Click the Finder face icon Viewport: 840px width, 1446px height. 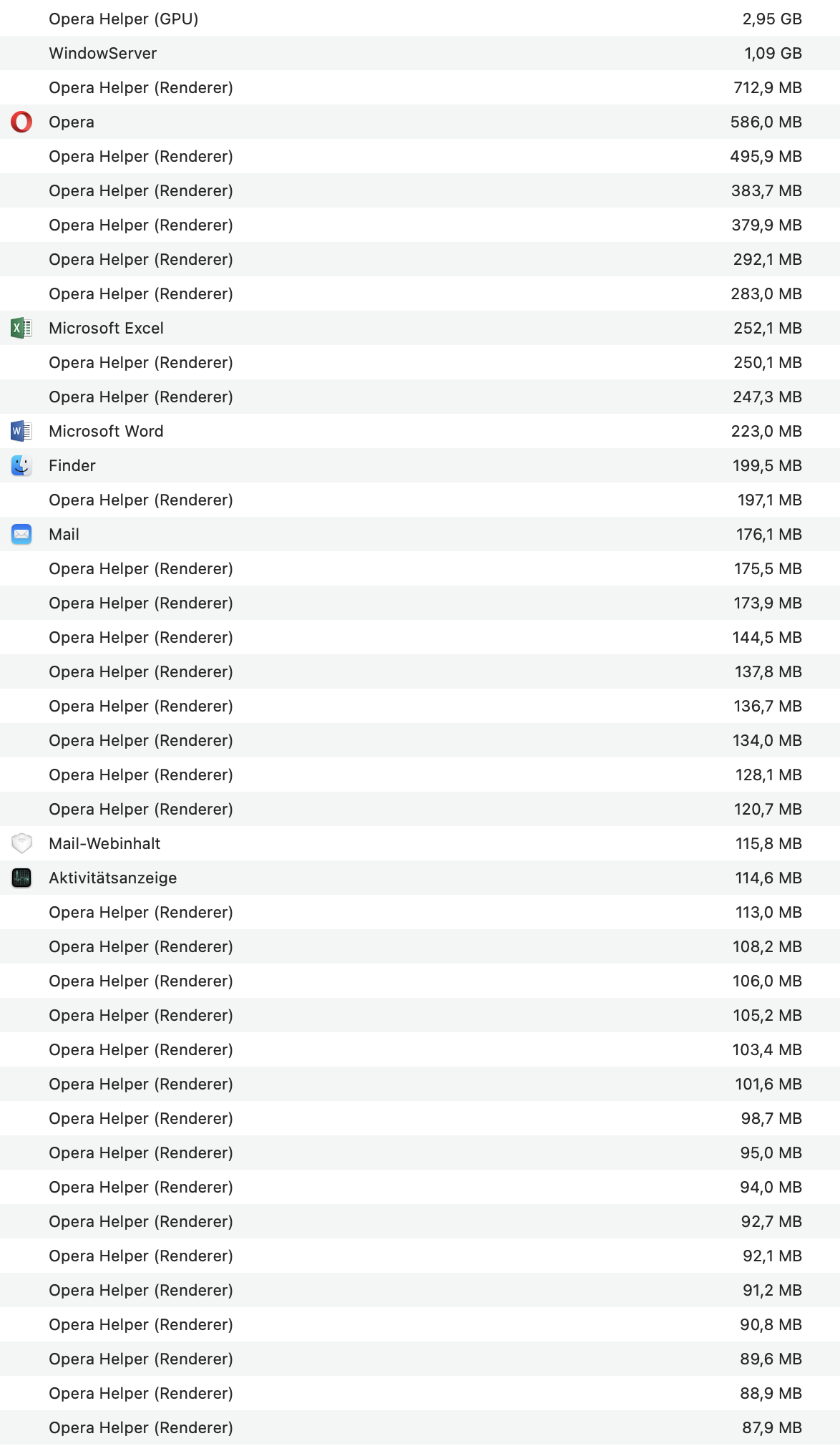click(x=21, y=465)
